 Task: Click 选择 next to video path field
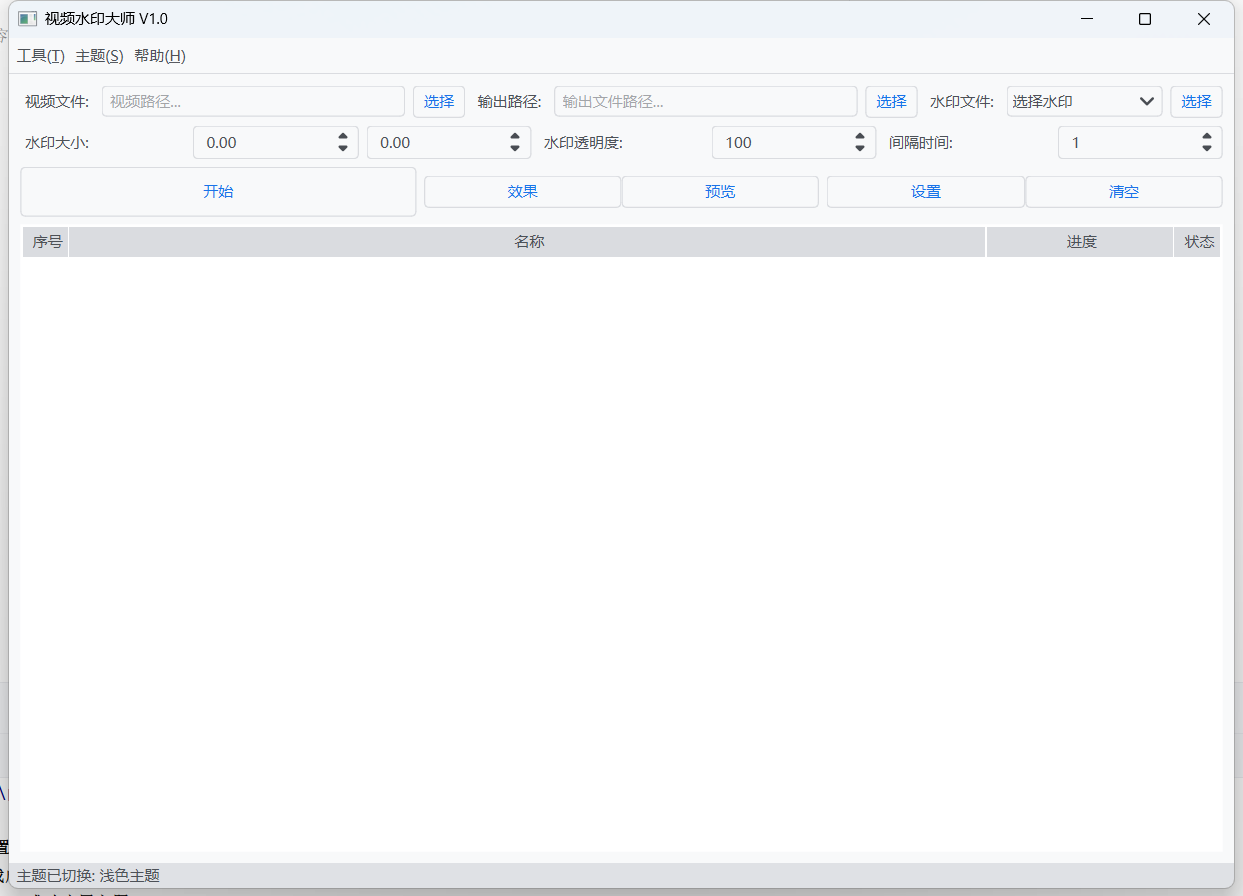coord(438,101)
